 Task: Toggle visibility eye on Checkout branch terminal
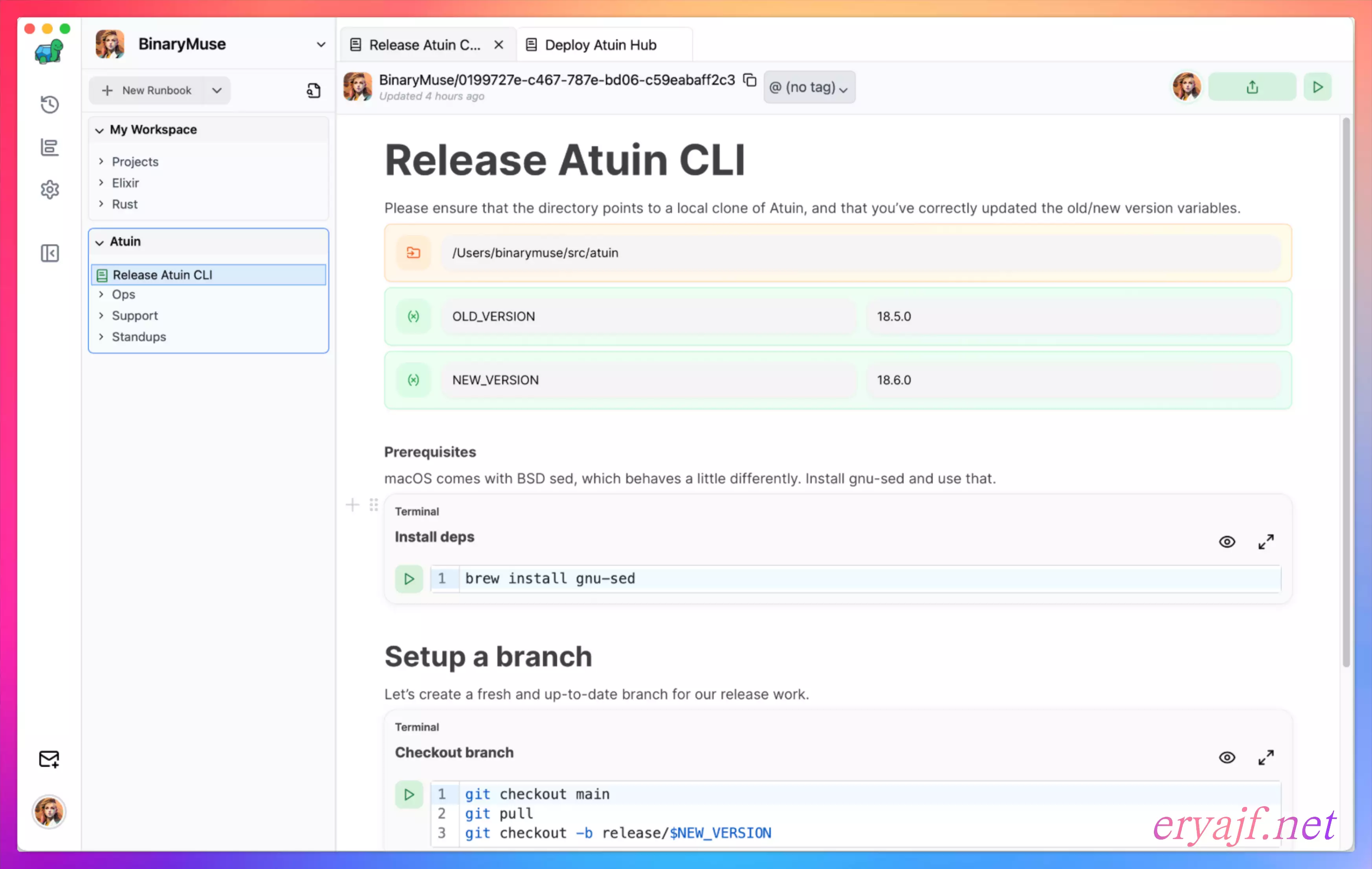1227,757
